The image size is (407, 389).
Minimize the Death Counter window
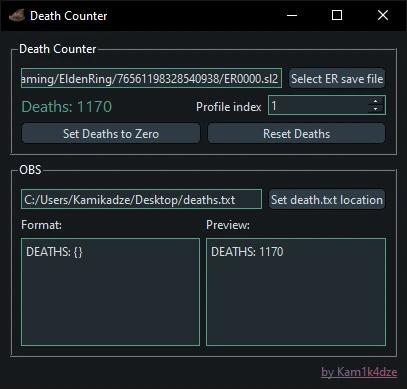point(292,15)
